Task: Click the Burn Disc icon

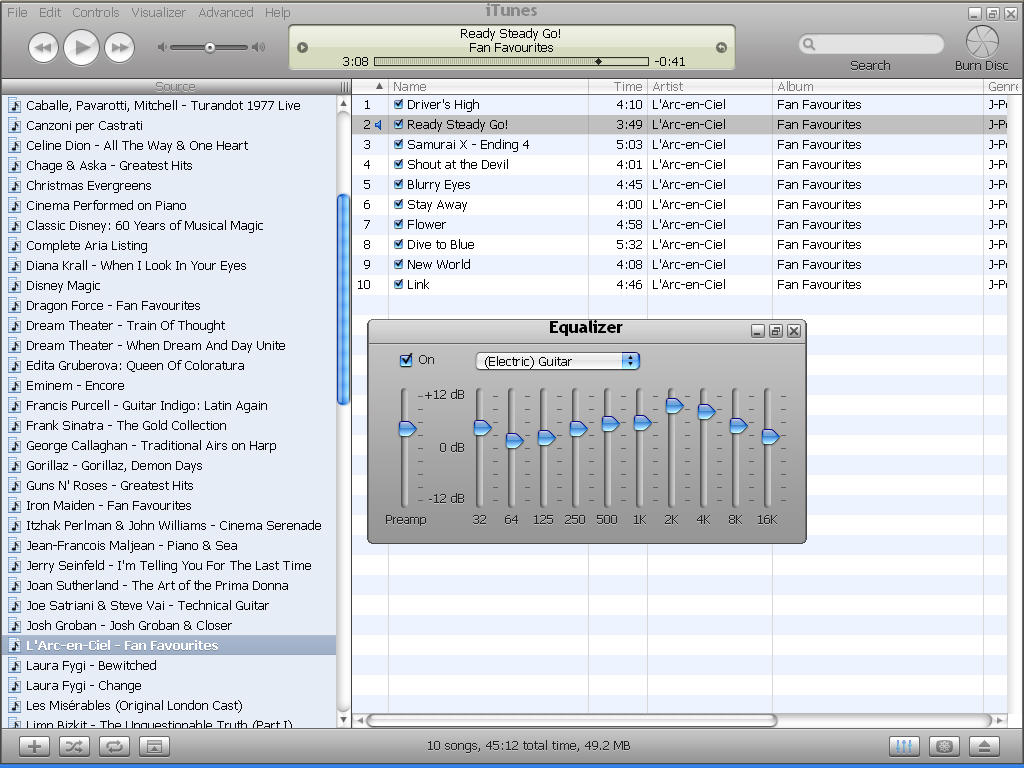Action: 982,42
